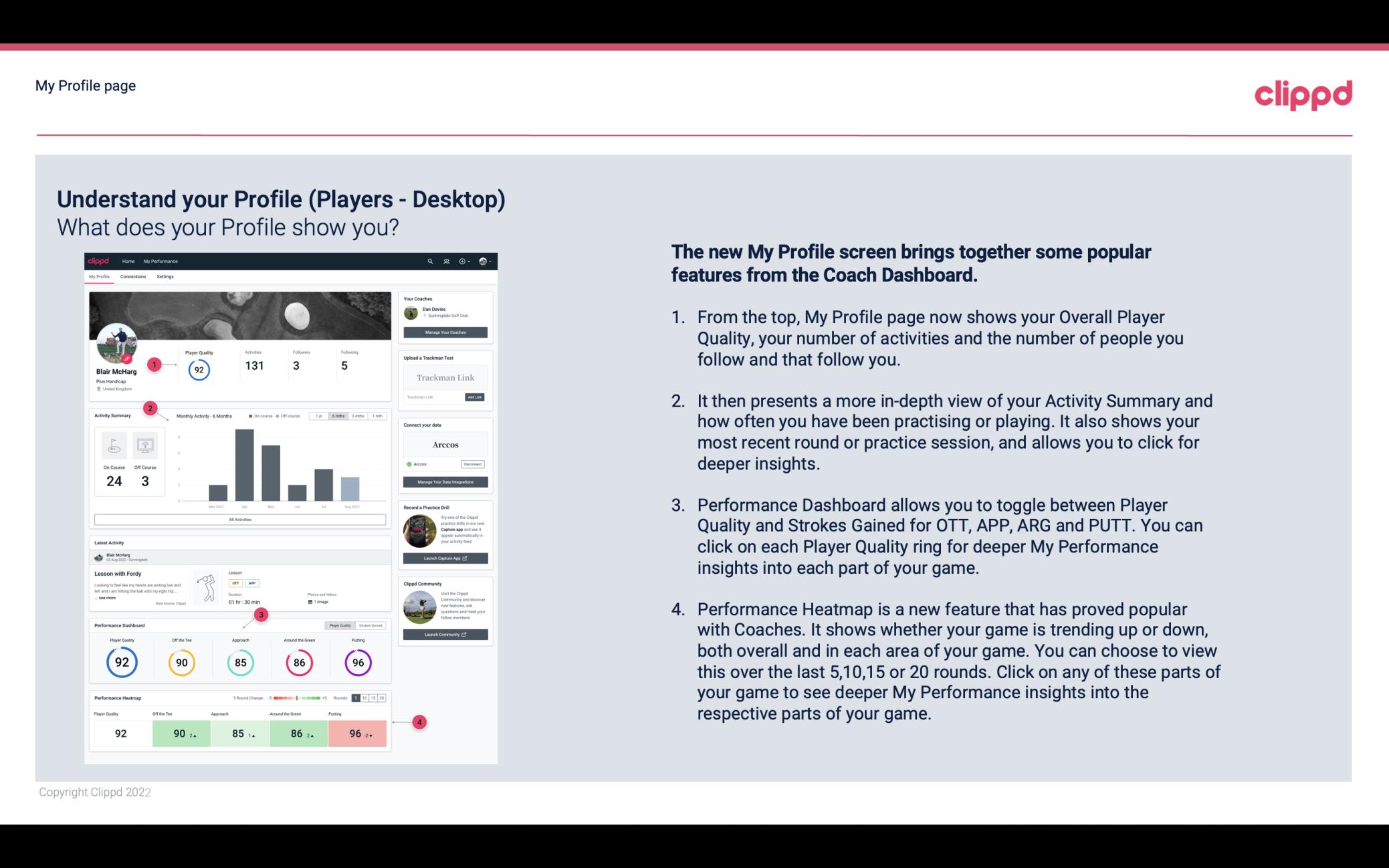
Task: Toggle Strokes Gained view in Performance Dashboard
Action: [x=373, y=626]
